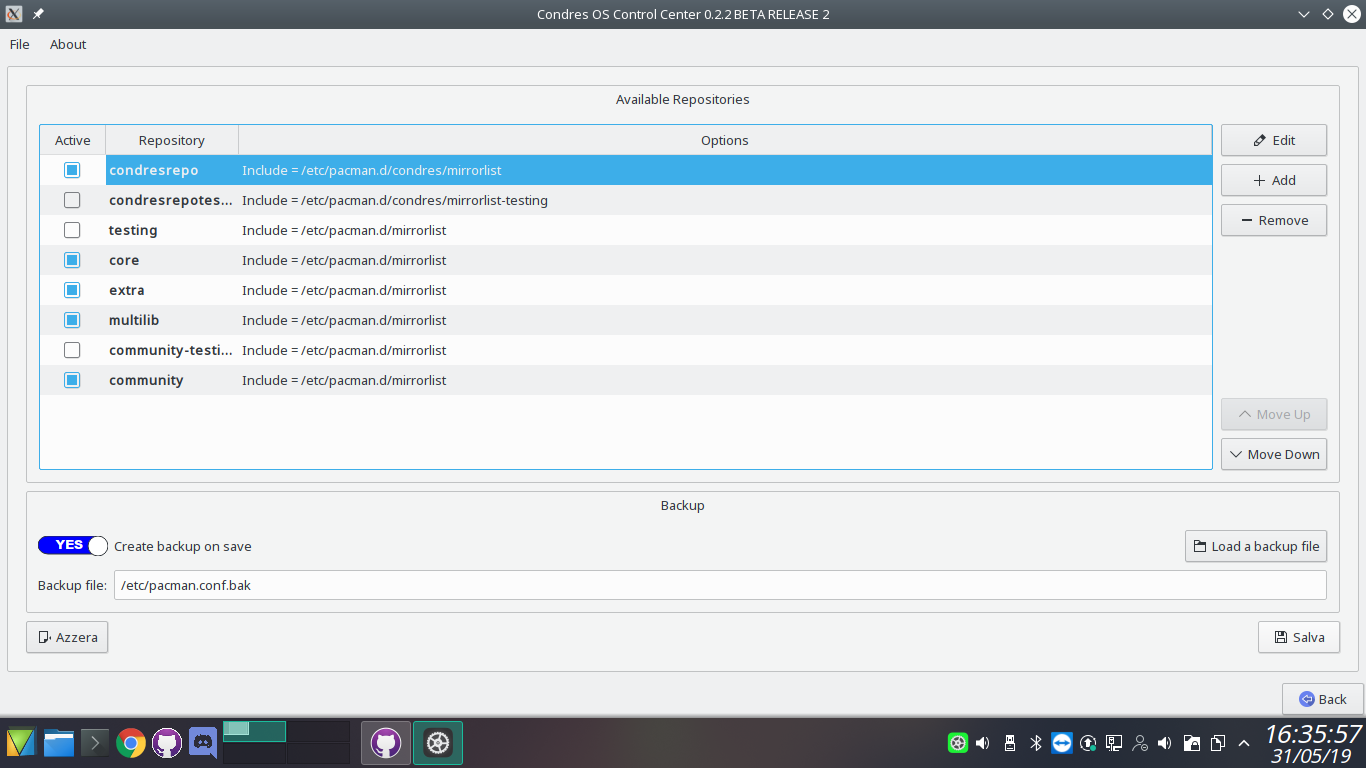Click the Load a backup file button
The height and width of the screenshot is (768, 1366).
[x=1255, y=546]
